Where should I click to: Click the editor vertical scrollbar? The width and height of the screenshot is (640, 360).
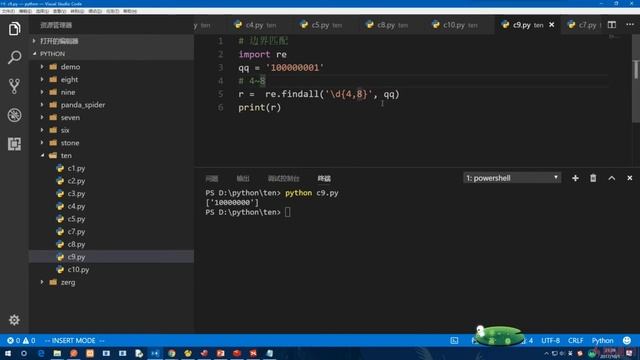[636, 78]
